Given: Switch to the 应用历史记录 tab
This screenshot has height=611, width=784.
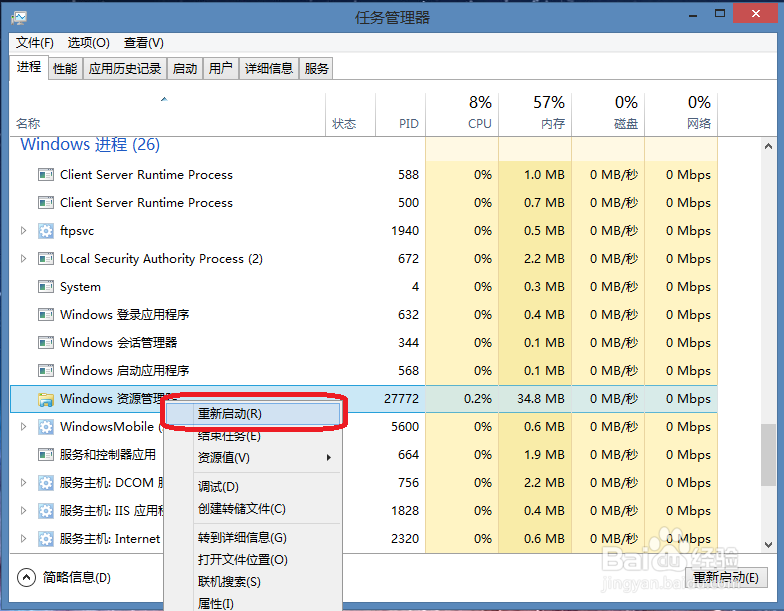Looking at the screenshot, I should 125,68.
